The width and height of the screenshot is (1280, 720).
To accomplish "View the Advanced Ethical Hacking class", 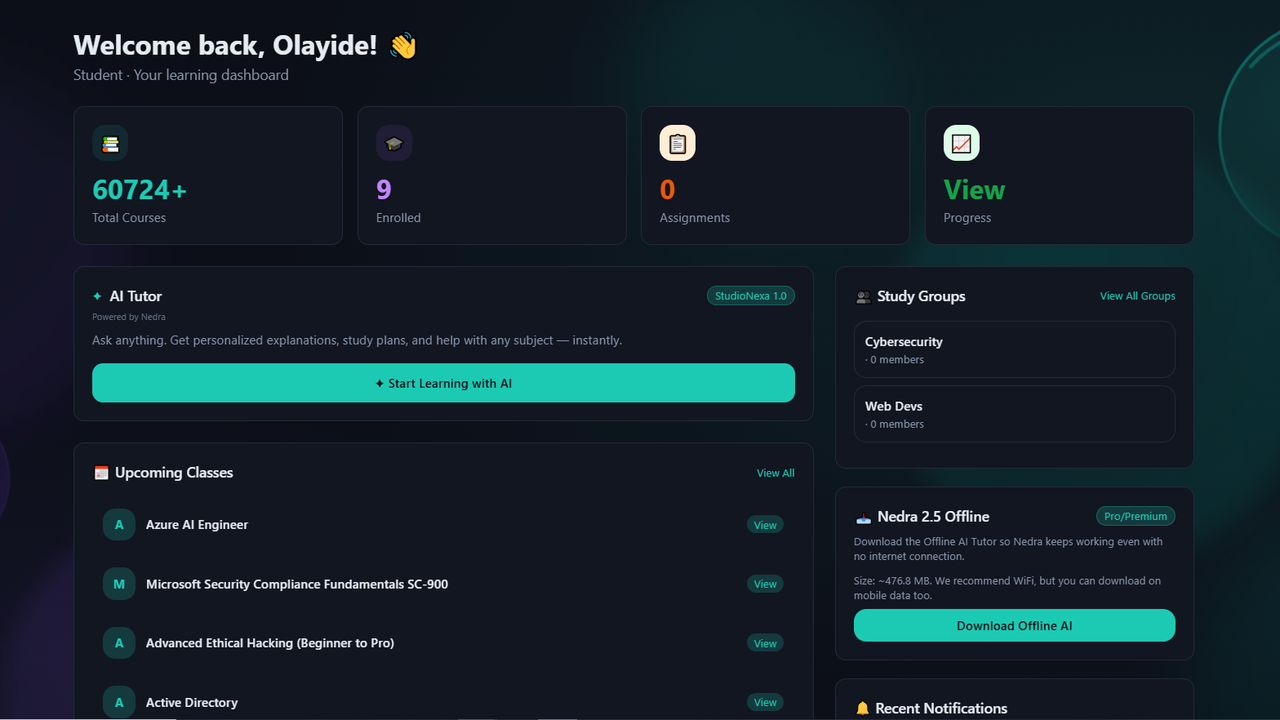I will (765, 643).
